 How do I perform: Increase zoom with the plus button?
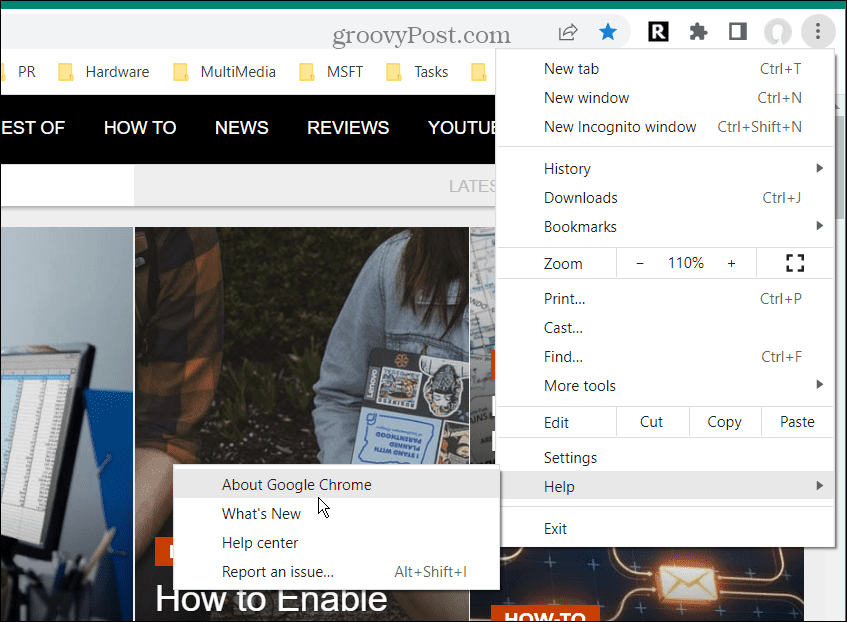(731, 263)
